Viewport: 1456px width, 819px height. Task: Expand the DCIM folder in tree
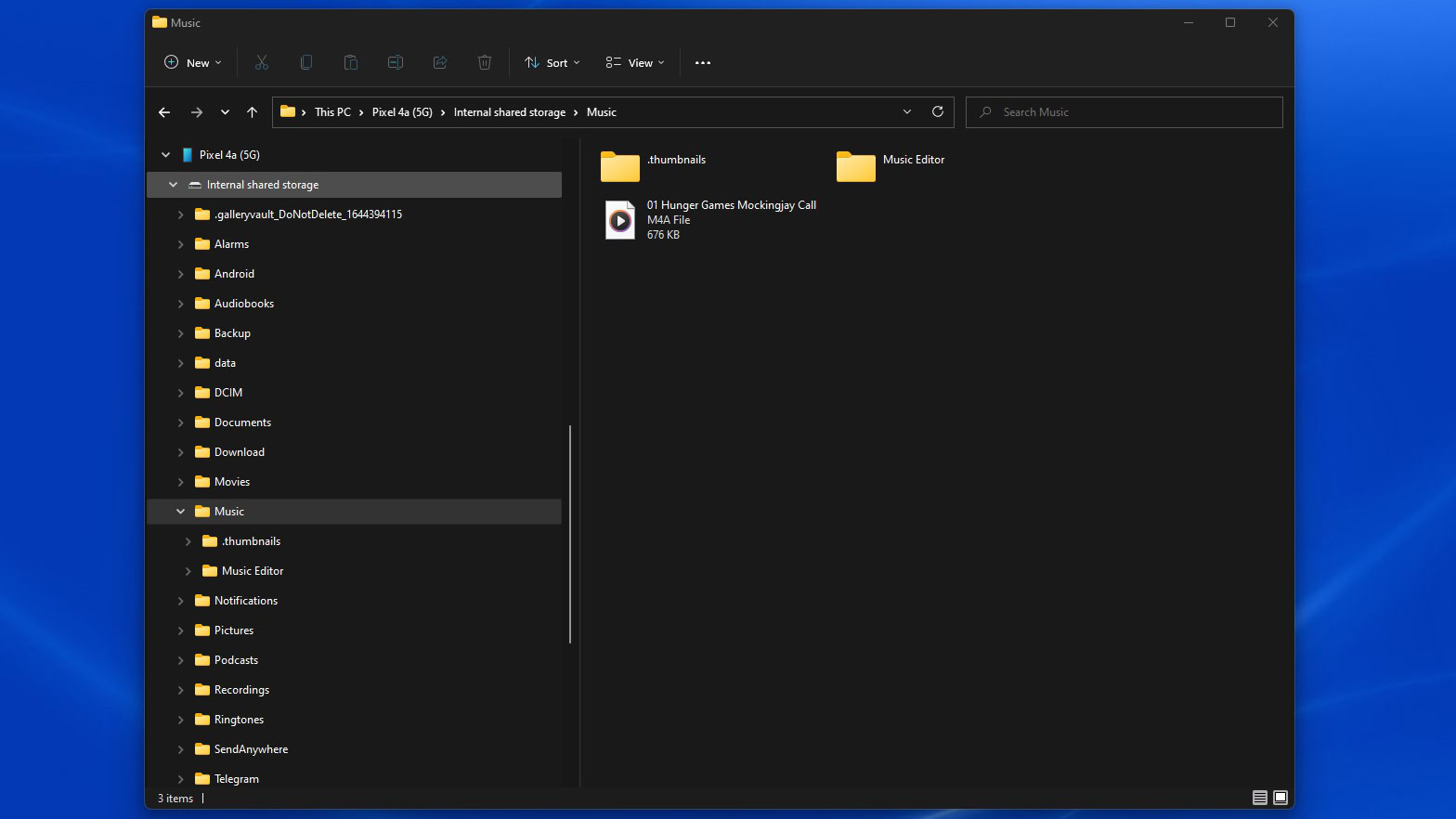pyautogui.click(x=181, y=393)
